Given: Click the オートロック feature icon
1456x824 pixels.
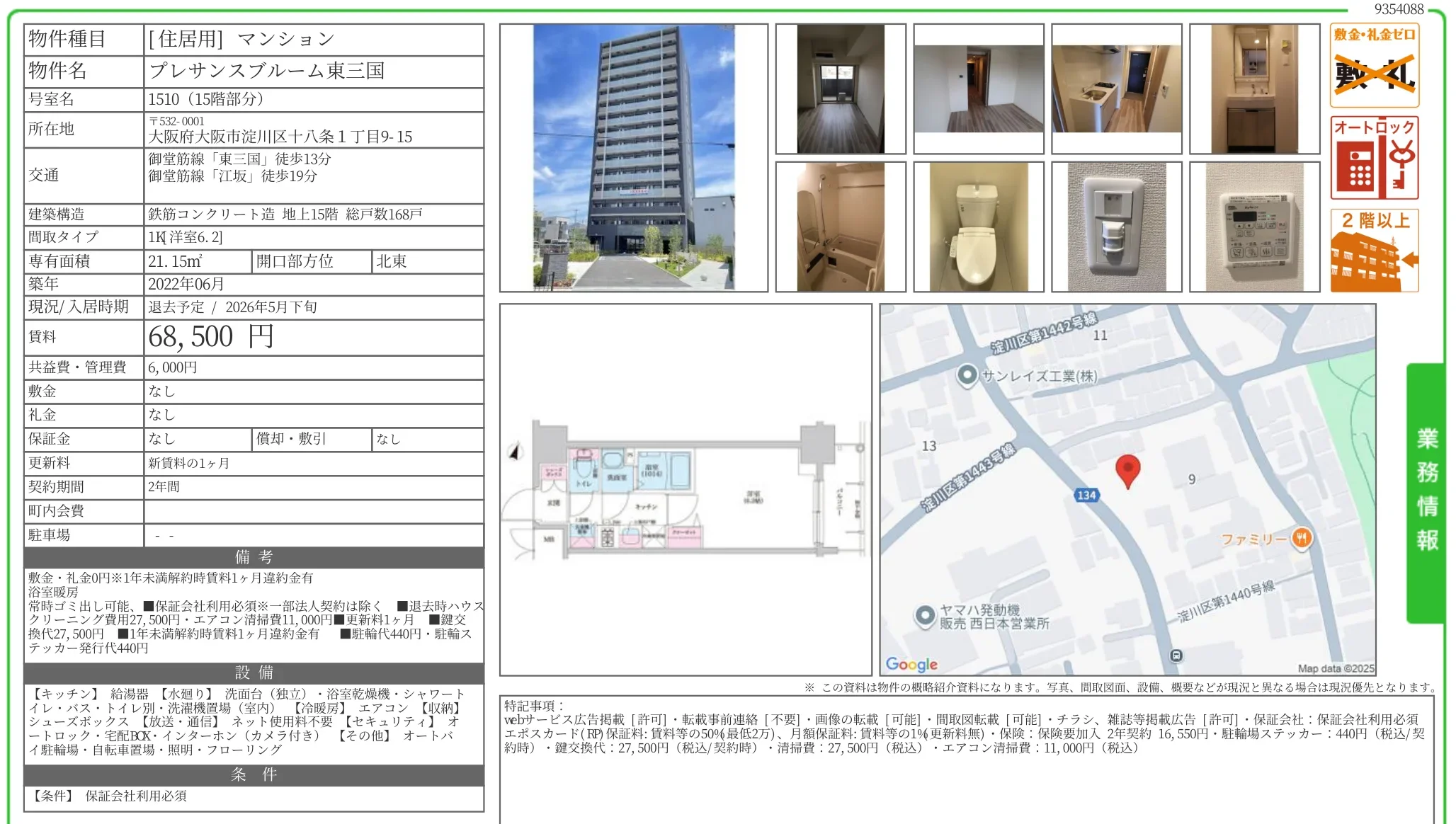Looking at the screenshot, I should tap(1374, 159).
